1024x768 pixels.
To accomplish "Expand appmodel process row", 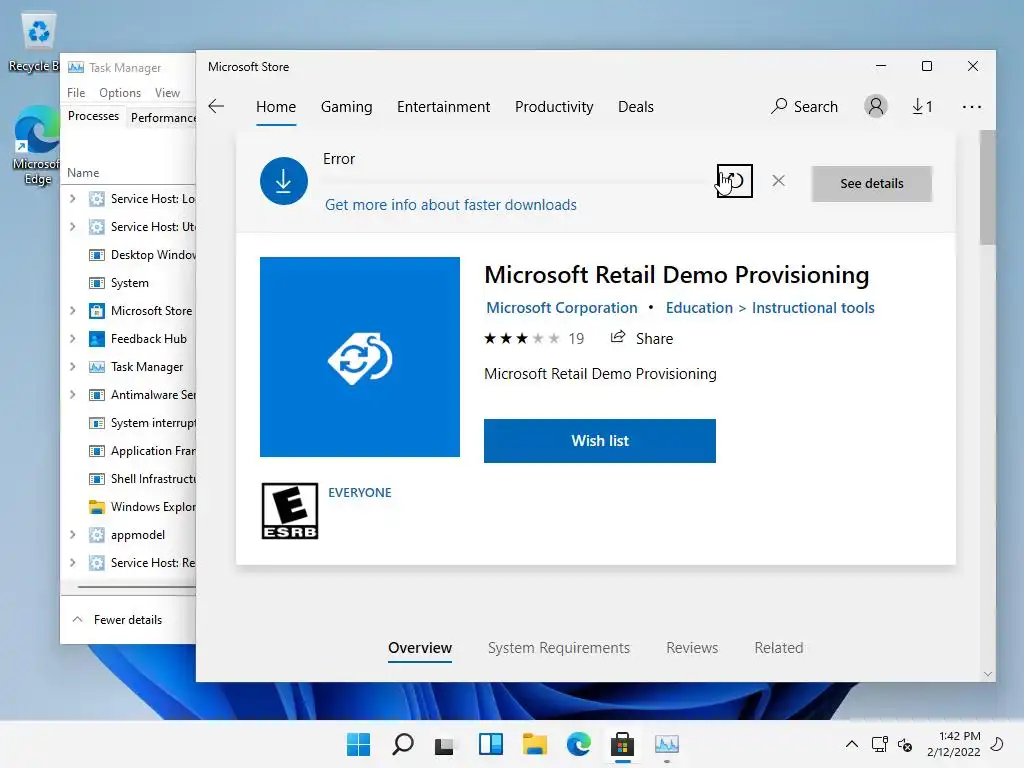I will [x=72, y=535].
